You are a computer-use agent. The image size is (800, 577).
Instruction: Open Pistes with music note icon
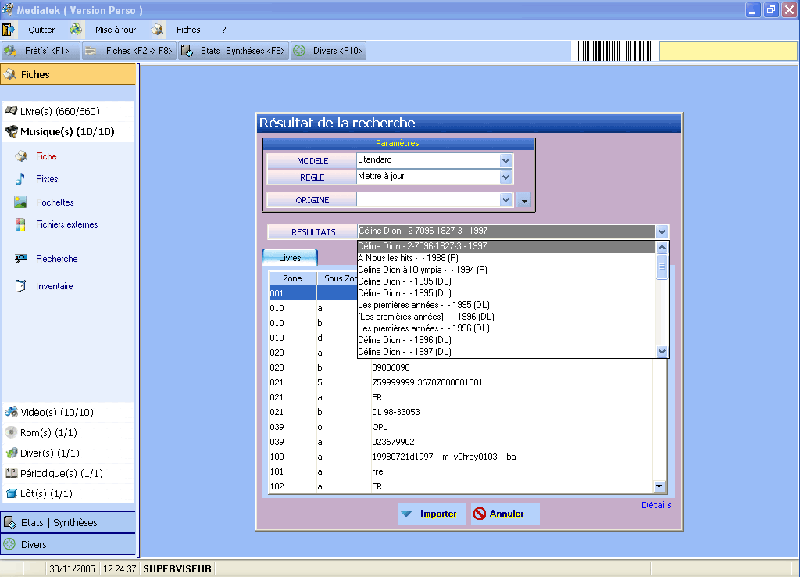click(x=20, y=179)
